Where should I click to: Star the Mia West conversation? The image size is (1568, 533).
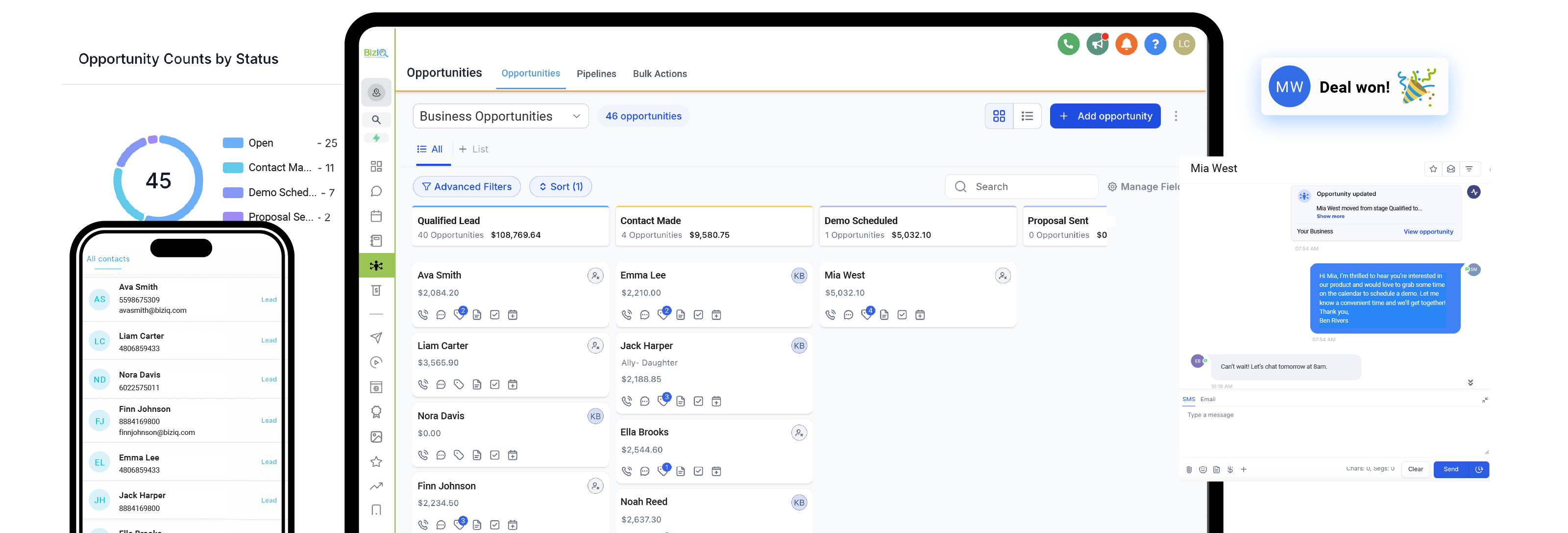tap(1433, 169)
